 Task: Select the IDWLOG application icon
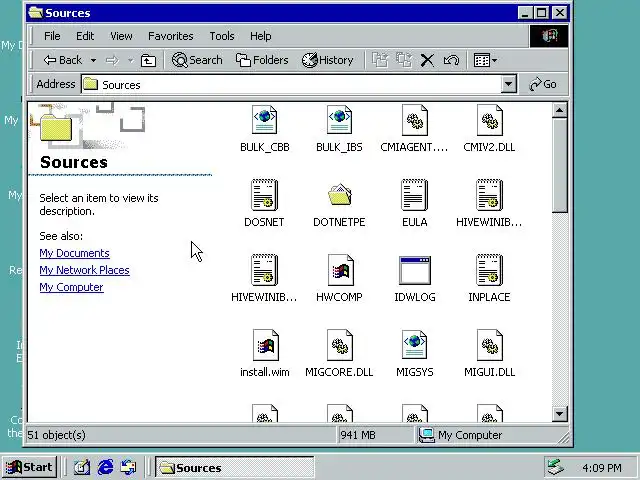click(414, 270)
